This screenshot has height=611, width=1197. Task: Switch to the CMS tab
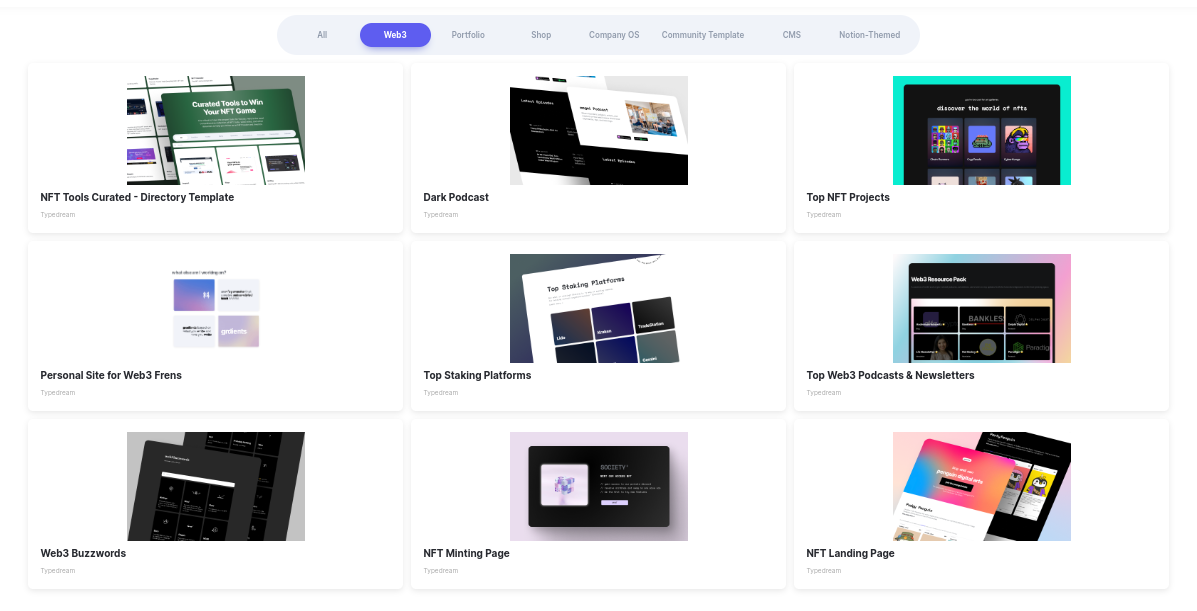click(x=792, y=35)
